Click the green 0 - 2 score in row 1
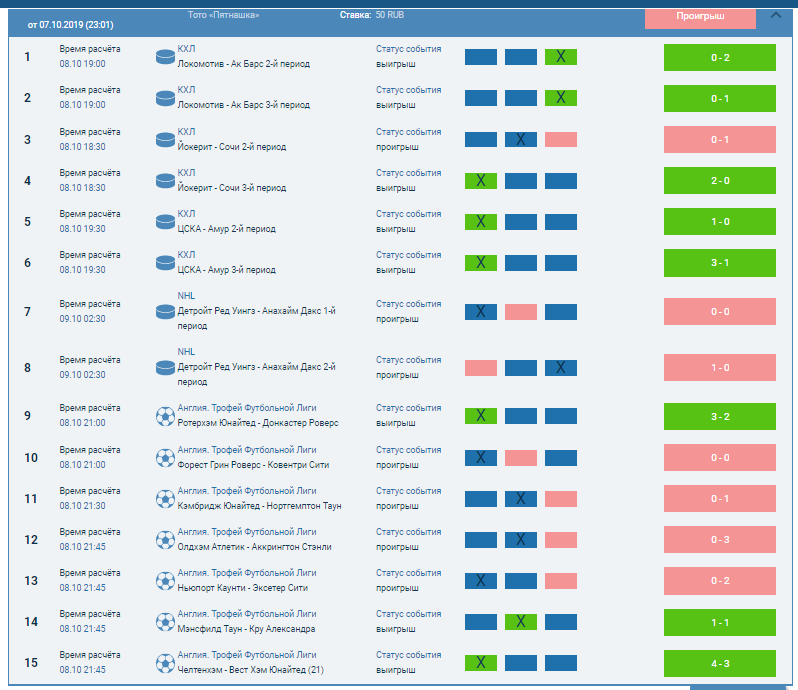Screen dimensions: 798x690 pos(720,58)
